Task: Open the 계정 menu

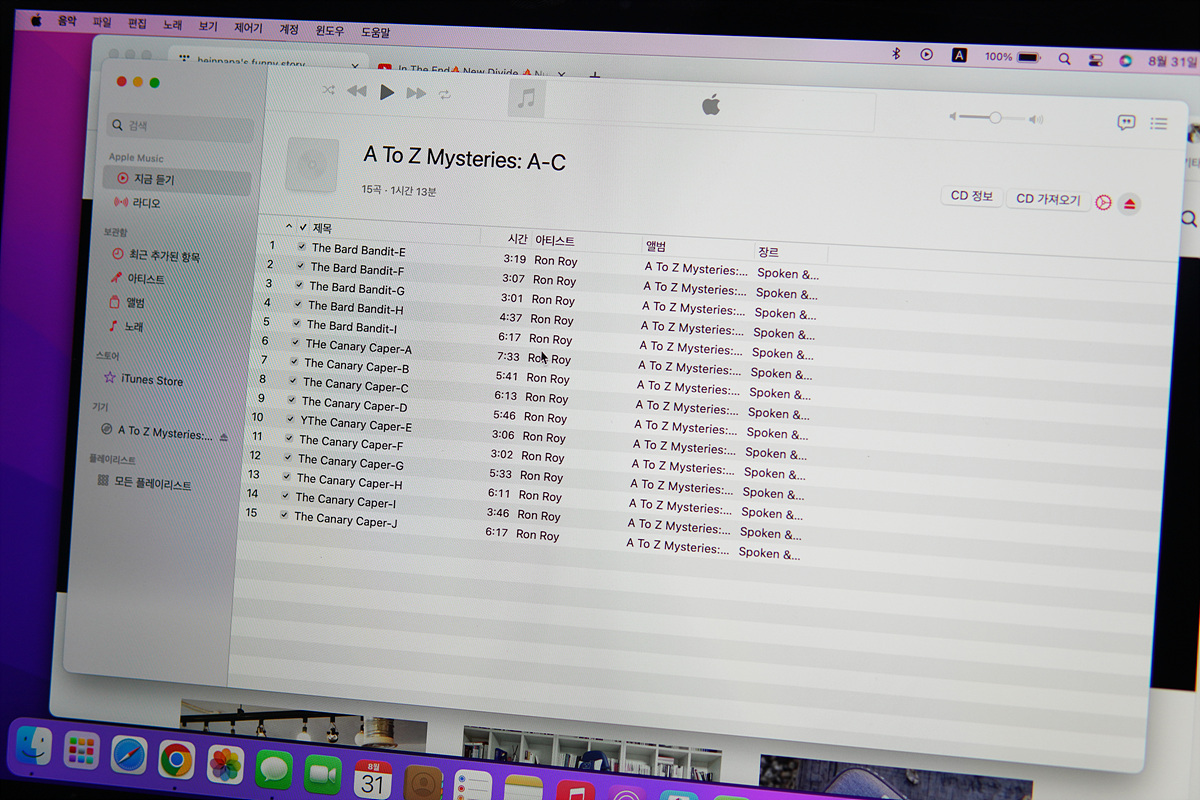Action: 289,29
